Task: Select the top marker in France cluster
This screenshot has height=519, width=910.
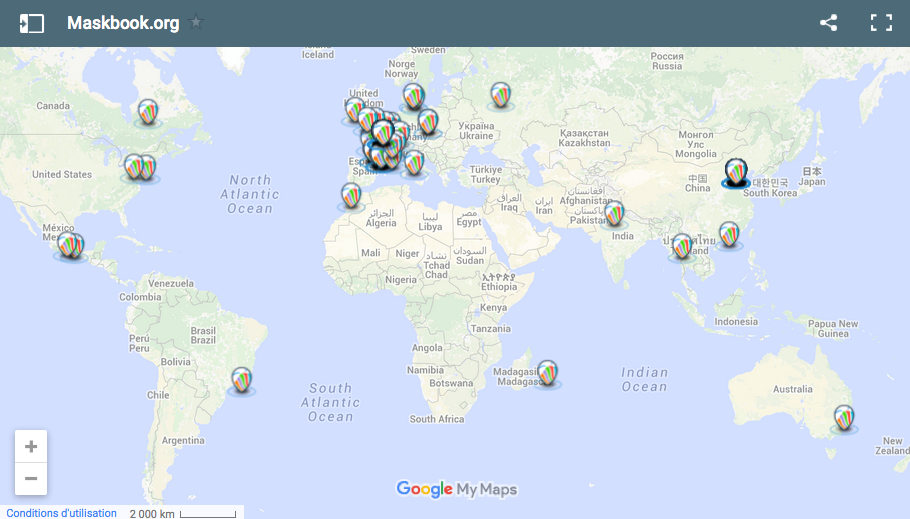Action: 383,132
